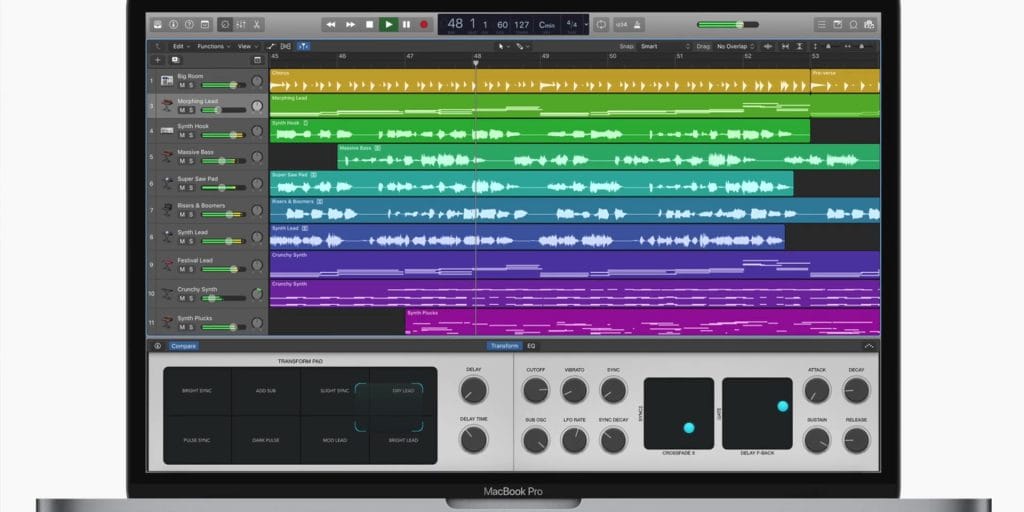This screenshot has height=512, width=1024.
Task: Open the List Editors icon
Action: (x=822, y=25)
